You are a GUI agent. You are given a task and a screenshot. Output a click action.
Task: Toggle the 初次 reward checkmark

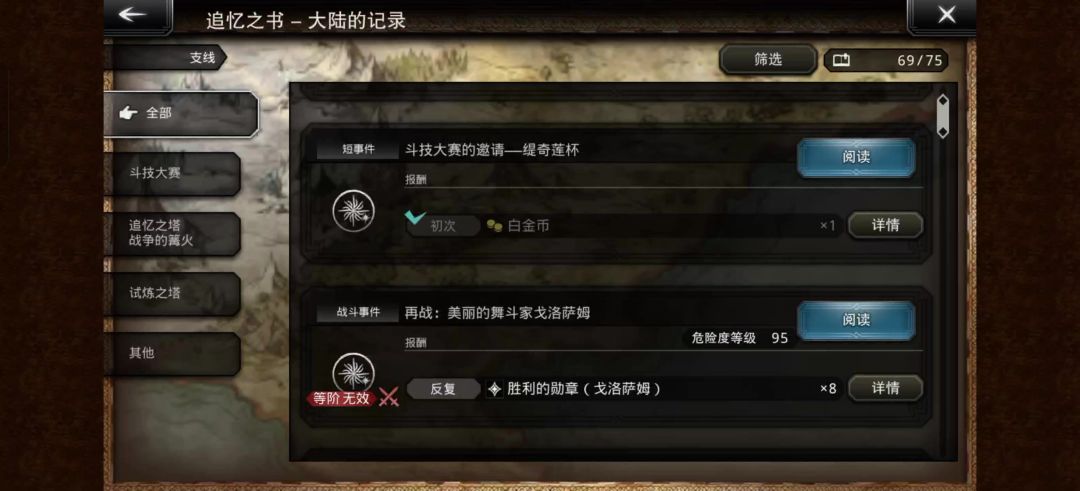415,218
